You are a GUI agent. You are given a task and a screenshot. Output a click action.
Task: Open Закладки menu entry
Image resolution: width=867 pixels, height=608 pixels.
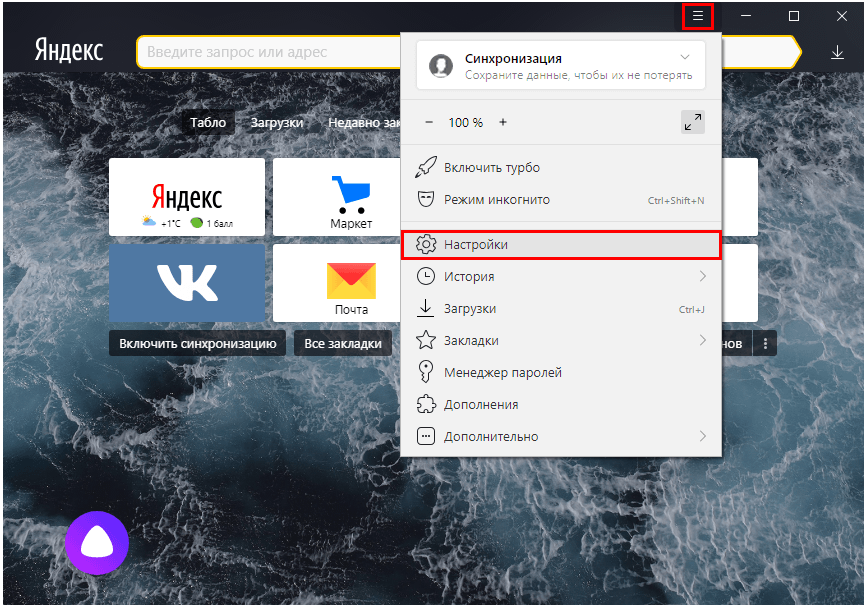coord(561,340)
